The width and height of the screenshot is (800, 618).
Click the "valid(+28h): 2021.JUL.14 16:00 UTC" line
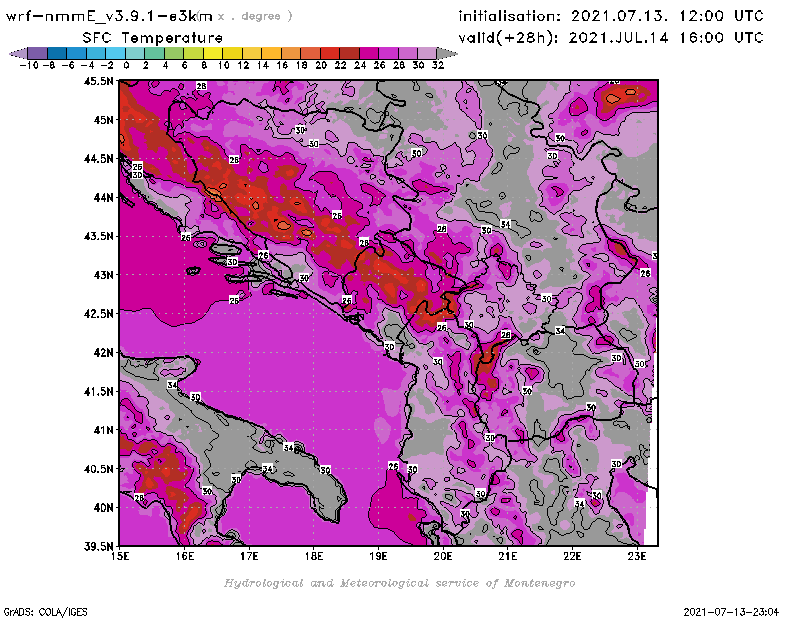pyautogui.click(x=611, y=38)
